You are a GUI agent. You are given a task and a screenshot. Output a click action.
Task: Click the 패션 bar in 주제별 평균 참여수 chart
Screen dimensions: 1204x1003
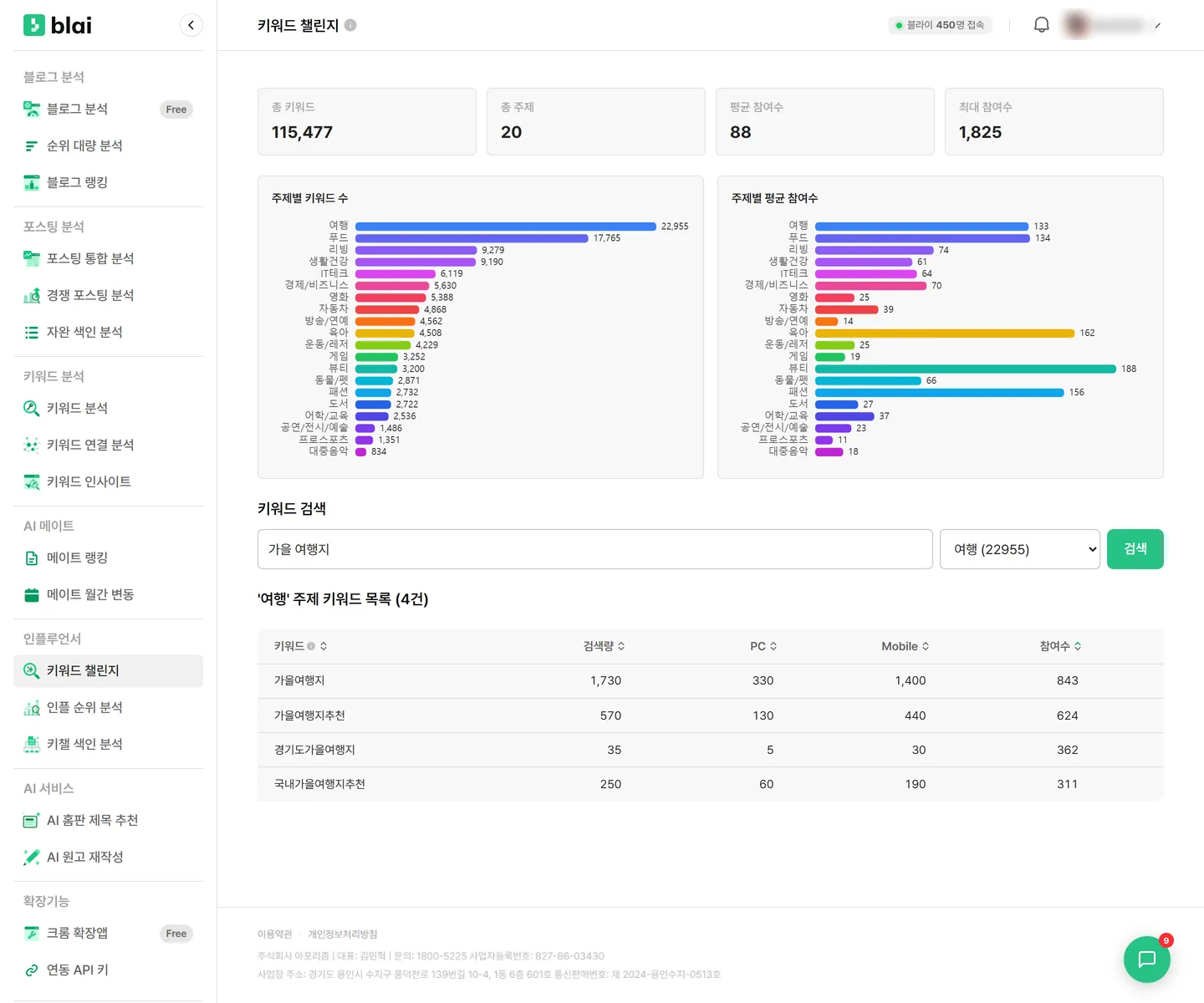pyautogui.click(x=939, y=392)
